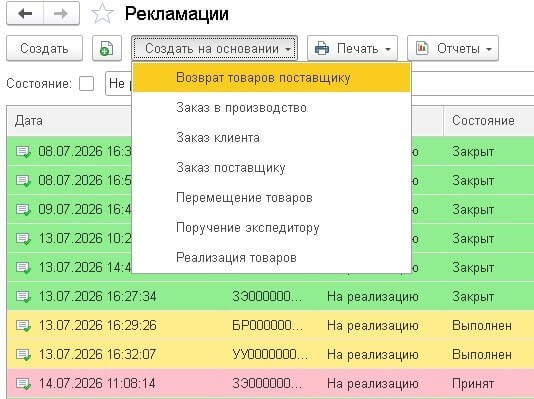Sort by the Состояние column header
This screenshot has width=534, height=399.
[483, 121]
